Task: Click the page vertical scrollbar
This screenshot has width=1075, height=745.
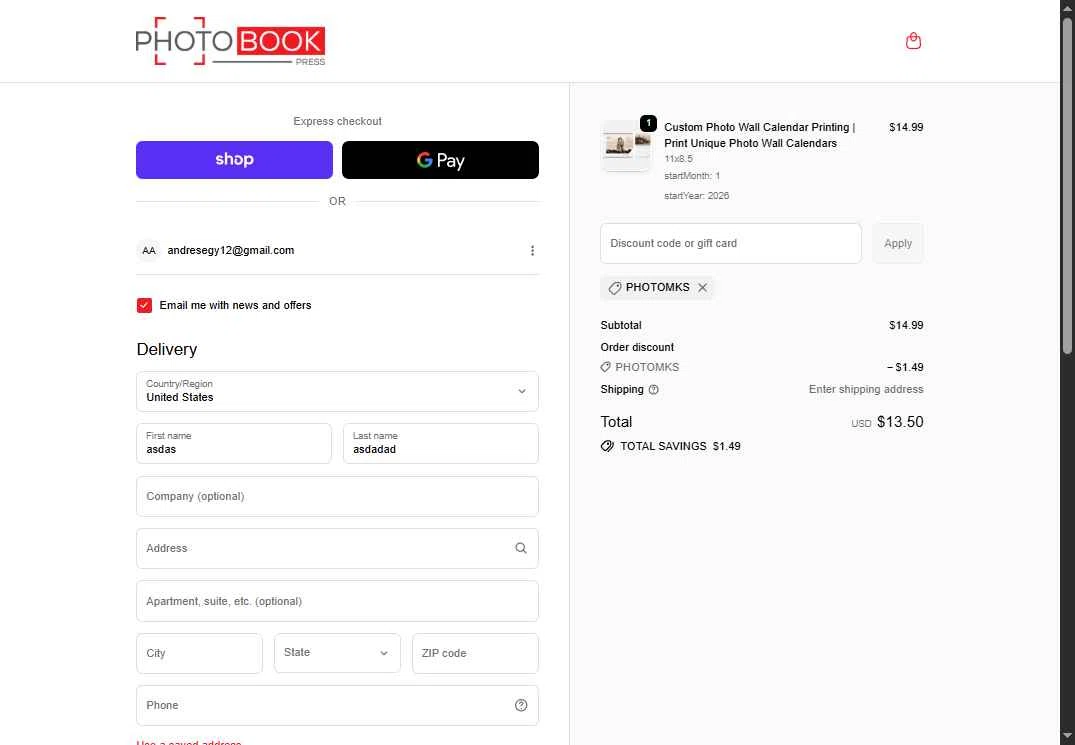Action: tap(1067, 185)
